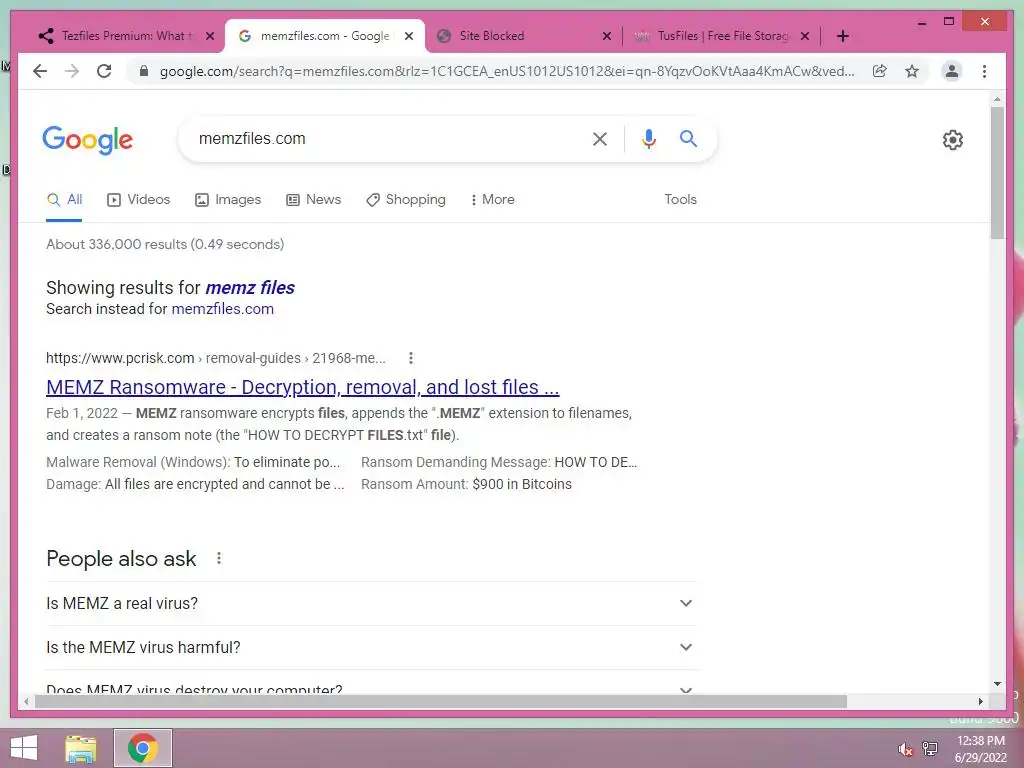The height and width of the screenshot is (768, 1024).
Task: Close the TusFiles tab
Action: click(x=805, y=36)
